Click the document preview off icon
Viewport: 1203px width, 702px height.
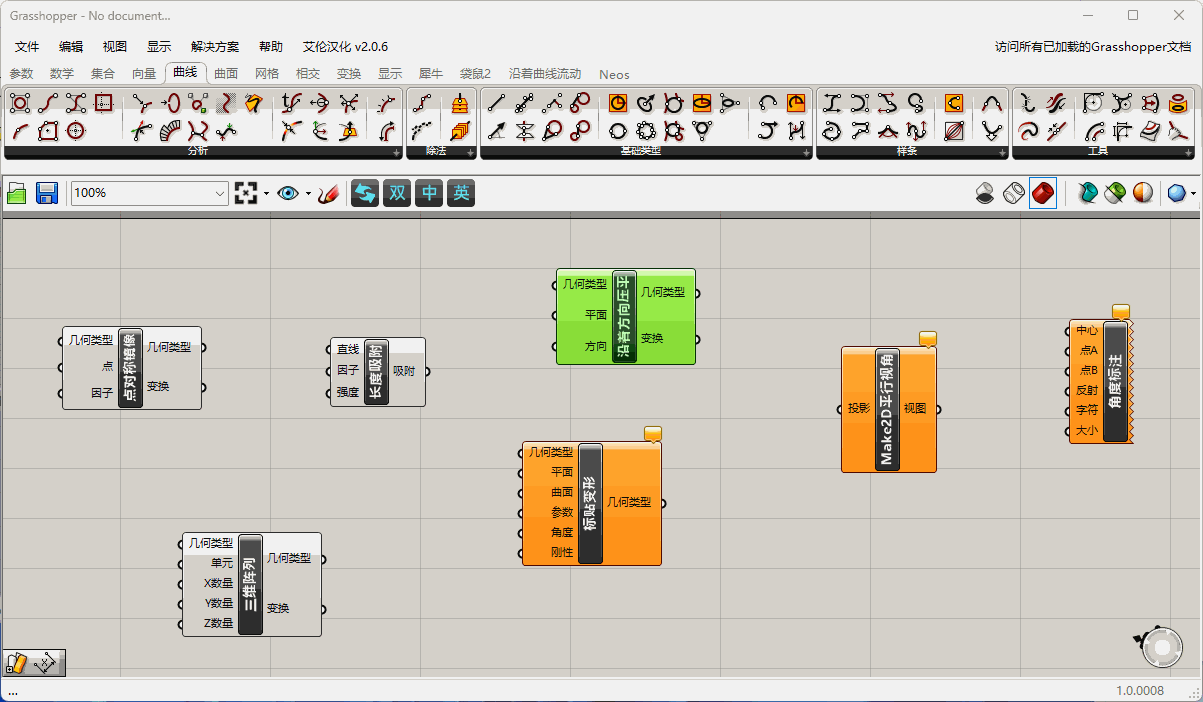(x=985, y=193)
